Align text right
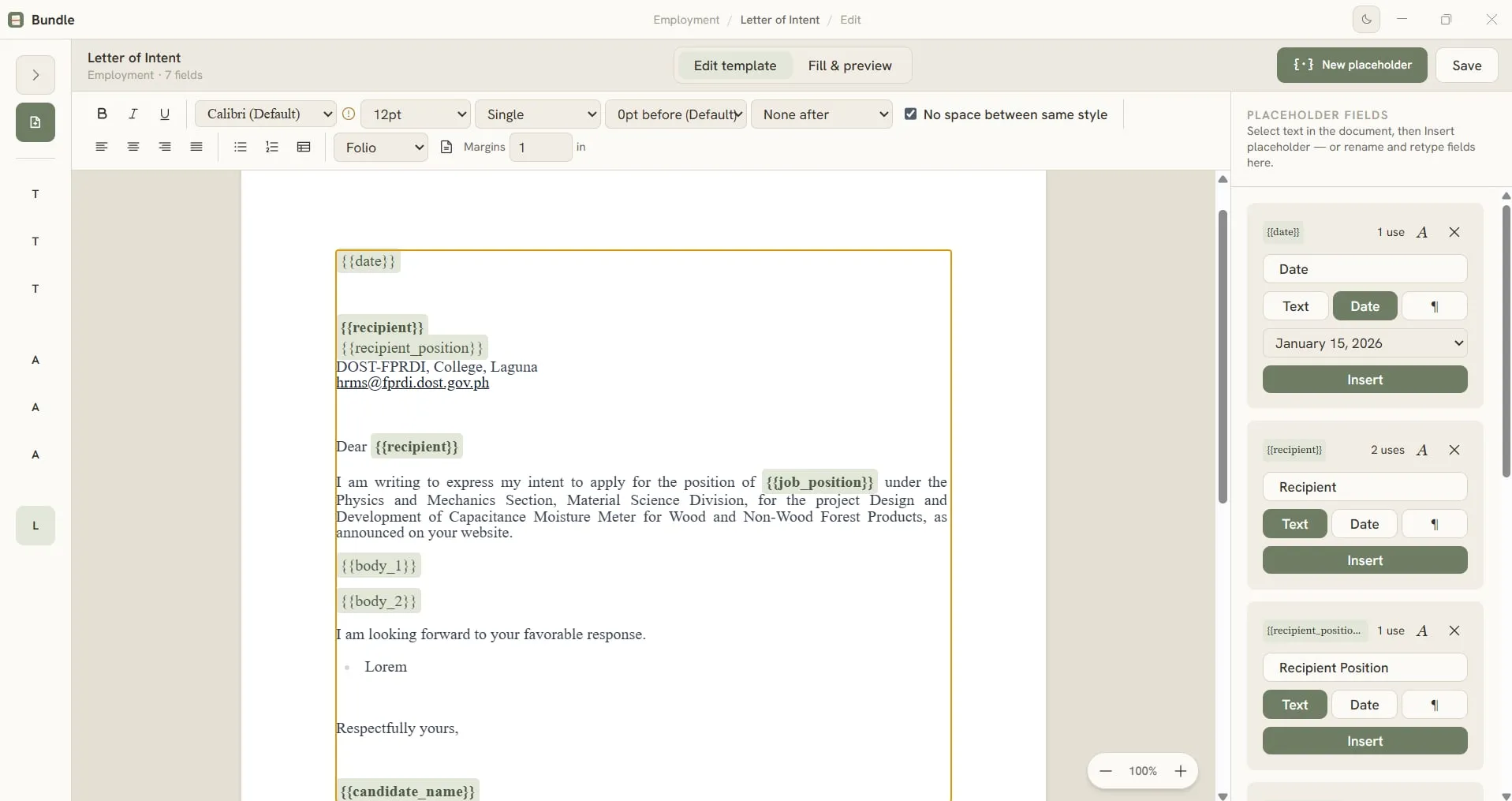Screen dimensions: 1512x801 click(x=165, y=147)
